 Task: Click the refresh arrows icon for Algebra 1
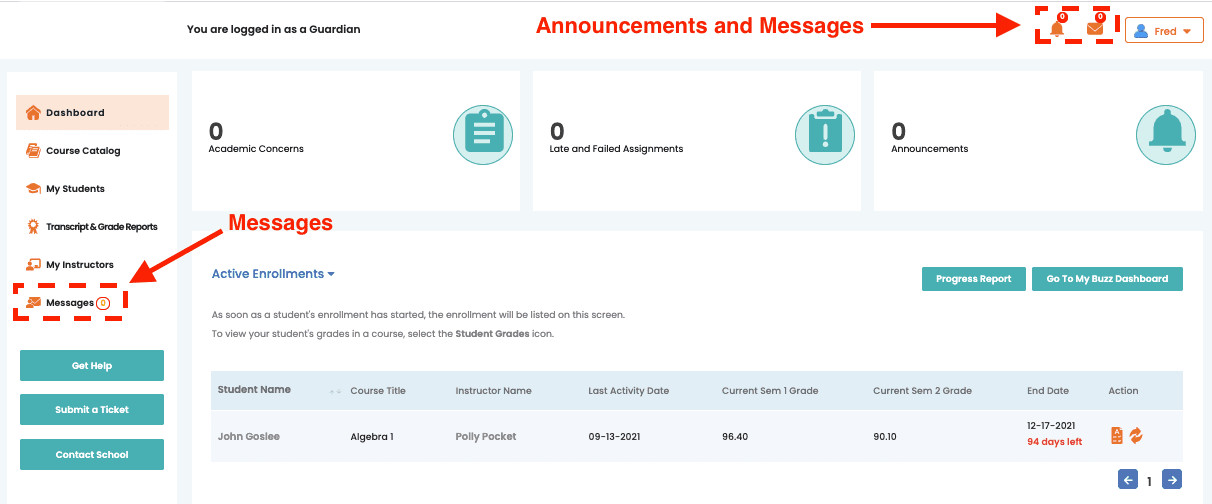coord(1136,435)
